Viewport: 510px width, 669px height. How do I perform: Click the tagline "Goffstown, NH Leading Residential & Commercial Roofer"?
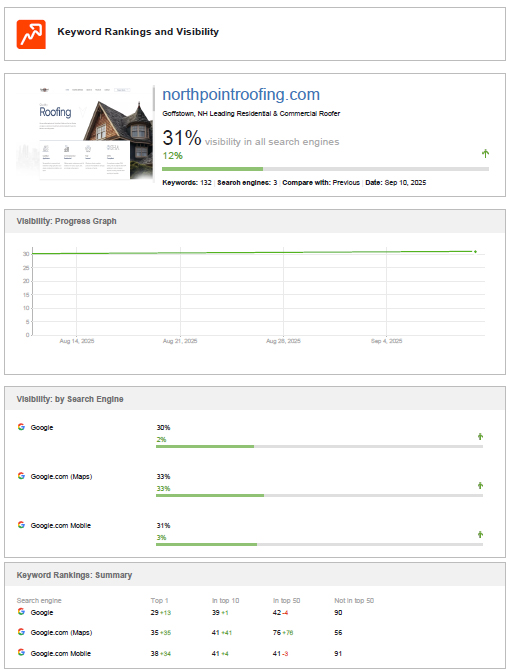click(251, 113)
